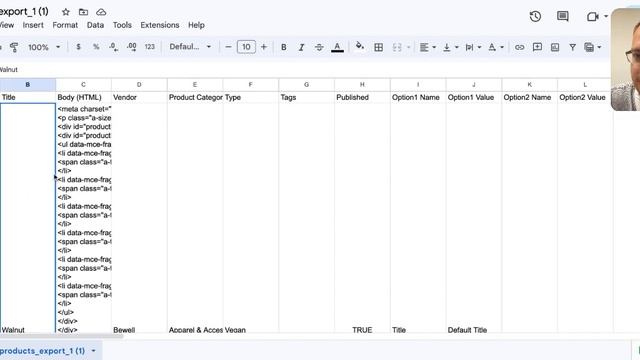The width and height of the screenshot is (640, 360).
Task: Open the products_export_1 (1) sheet tab
Action: pyautogui.click(x=42, y=351)
